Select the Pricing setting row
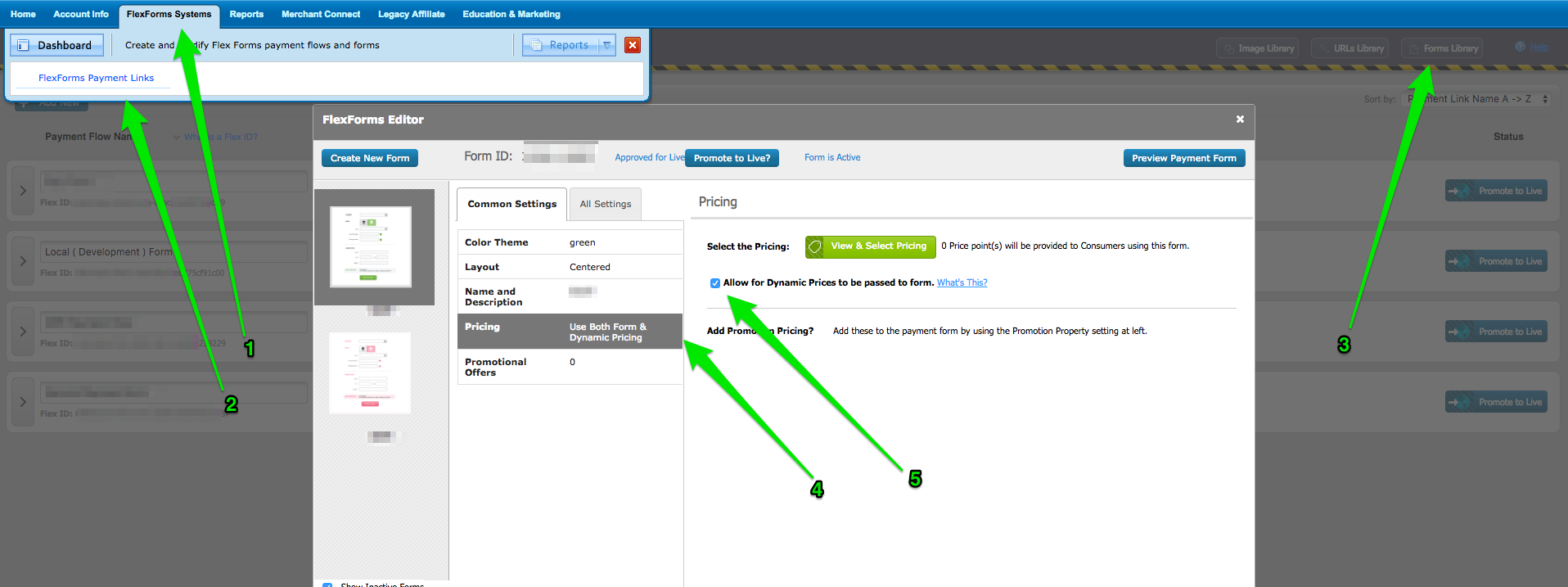1568x587 pixels. (570, 332)
